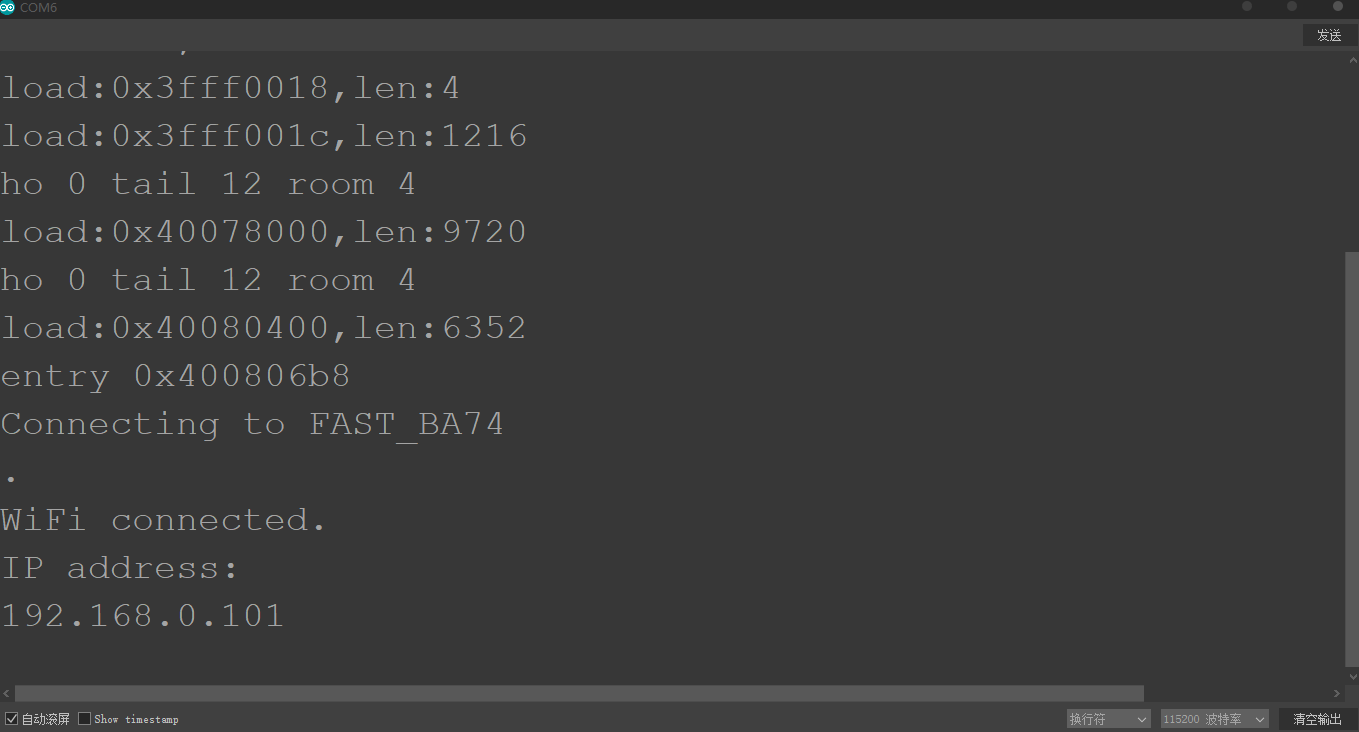This screenshot has width=1359, height=732.
Task: Click the WiFi connected output line
Action: pos(163,520)
